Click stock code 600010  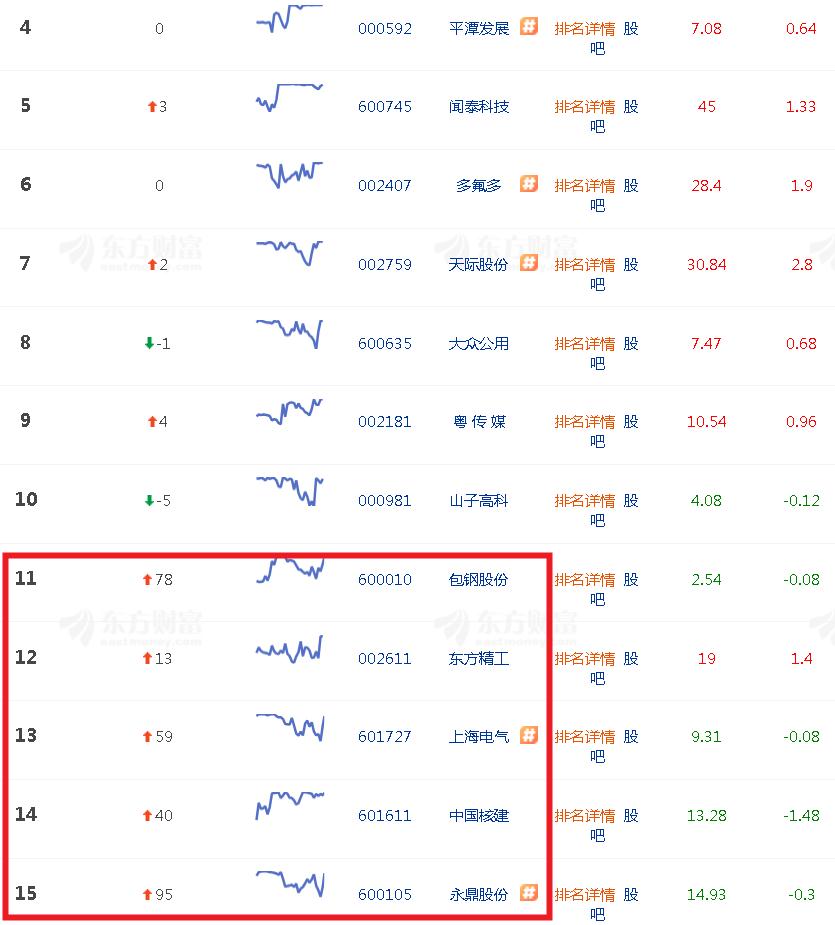[x=385, y=580]
